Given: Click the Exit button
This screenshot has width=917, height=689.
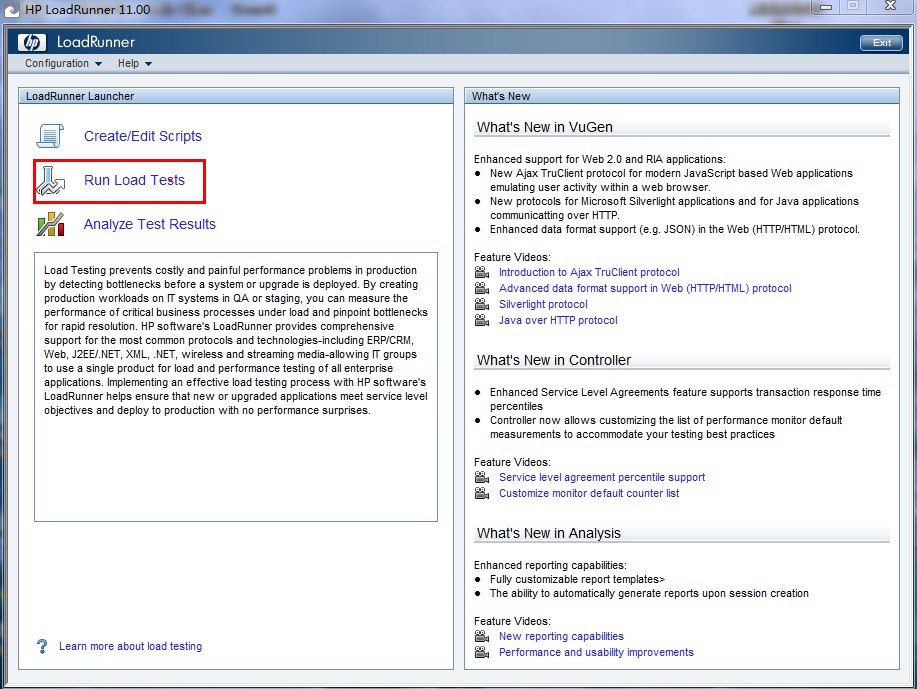Looking at the screenshot, I should (881, 43).
